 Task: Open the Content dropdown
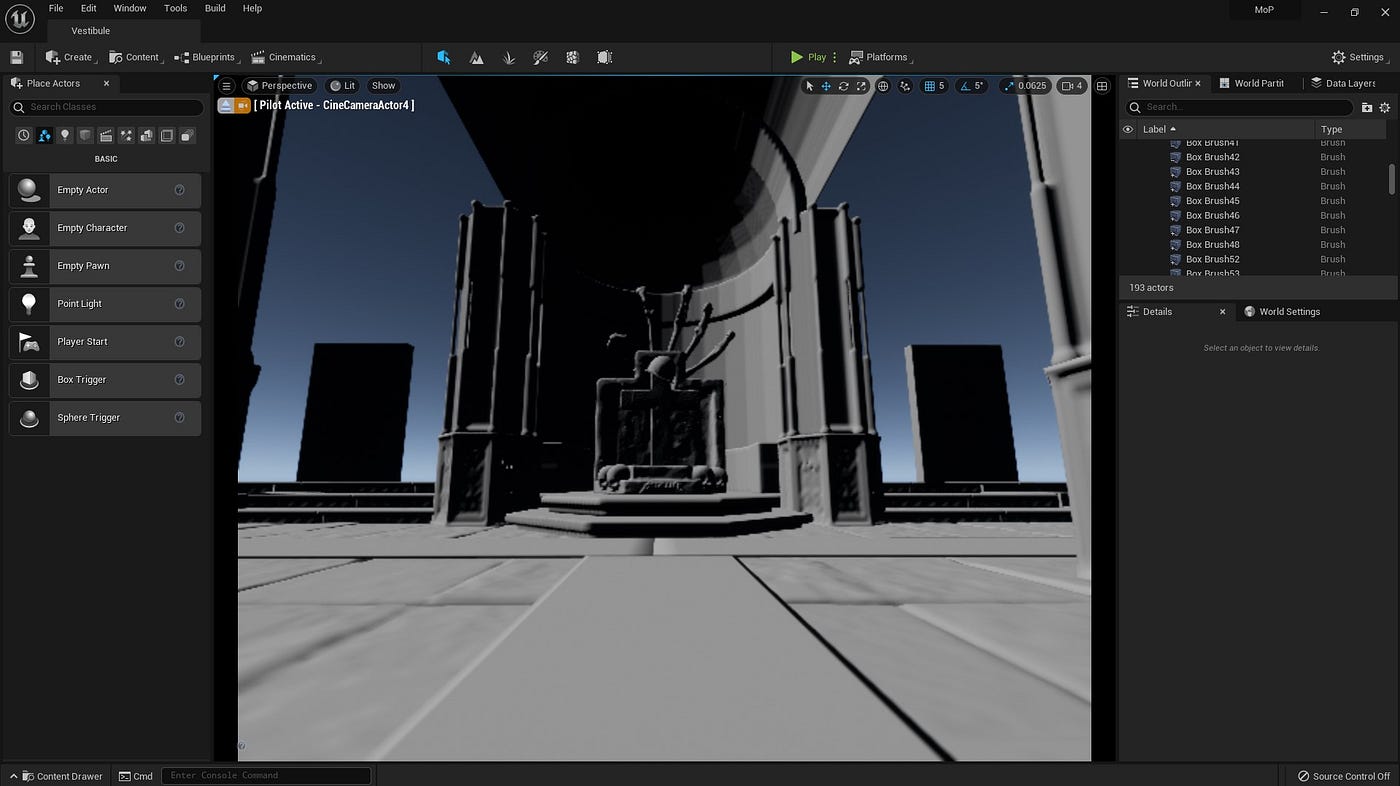(135, 57)
